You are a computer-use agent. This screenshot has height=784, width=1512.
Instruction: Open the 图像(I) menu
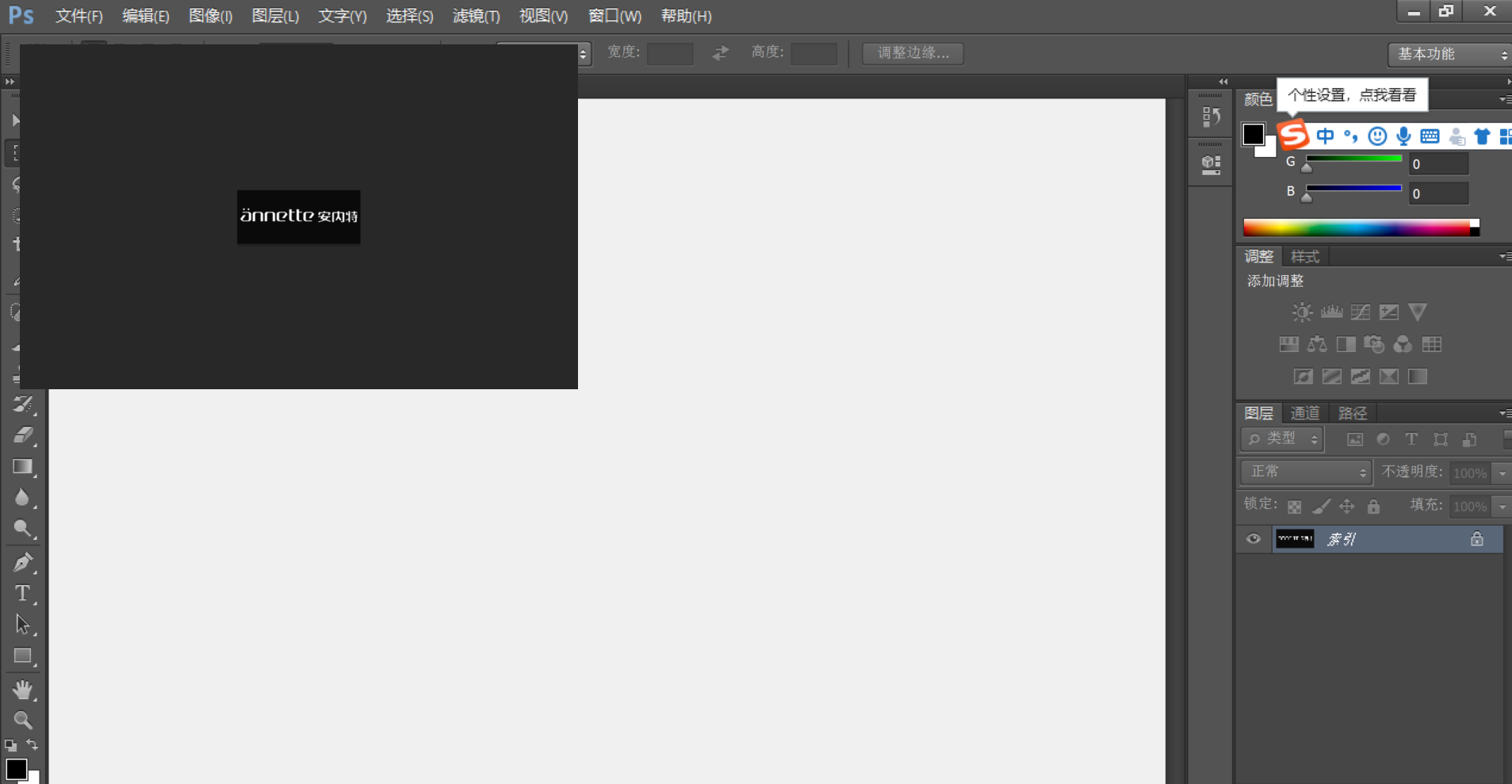[210, 16]
